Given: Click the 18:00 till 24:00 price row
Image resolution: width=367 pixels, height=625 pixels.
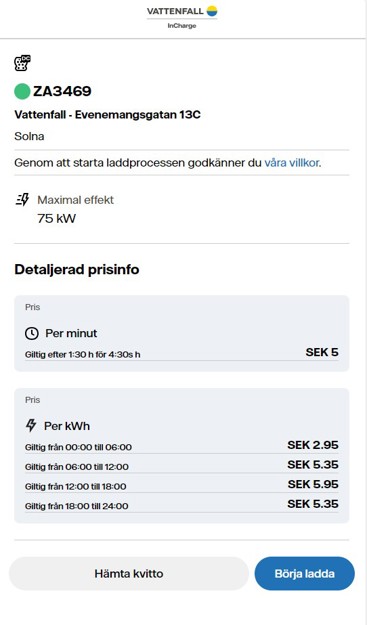Looking at the screenshot, I should (x=182, y=504).
